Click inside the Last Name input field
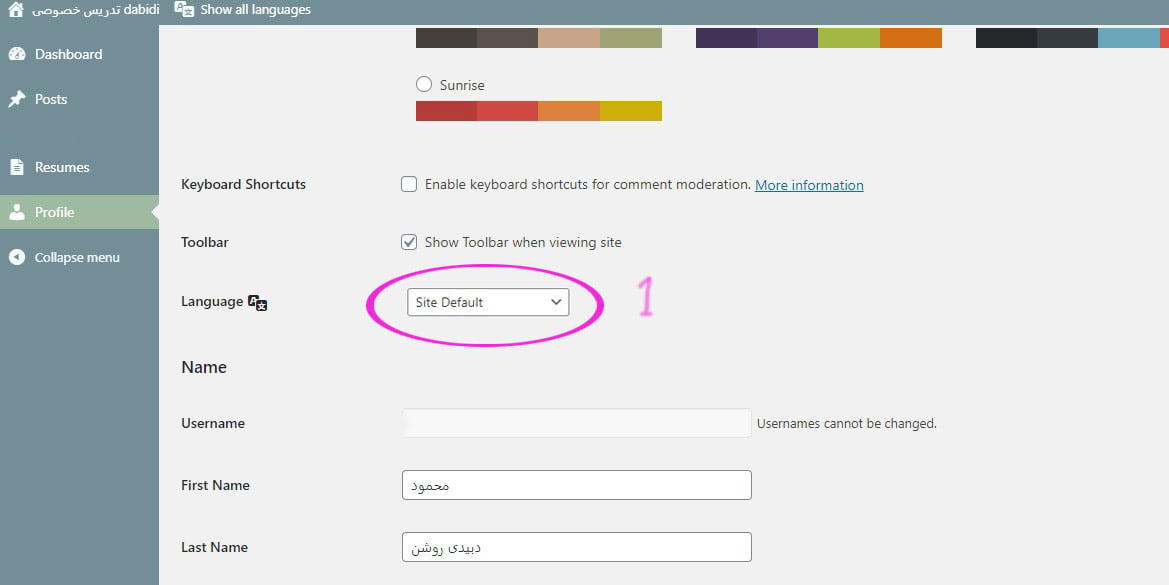The height and width of the screenshot is (585, 1169). [576, 547]
